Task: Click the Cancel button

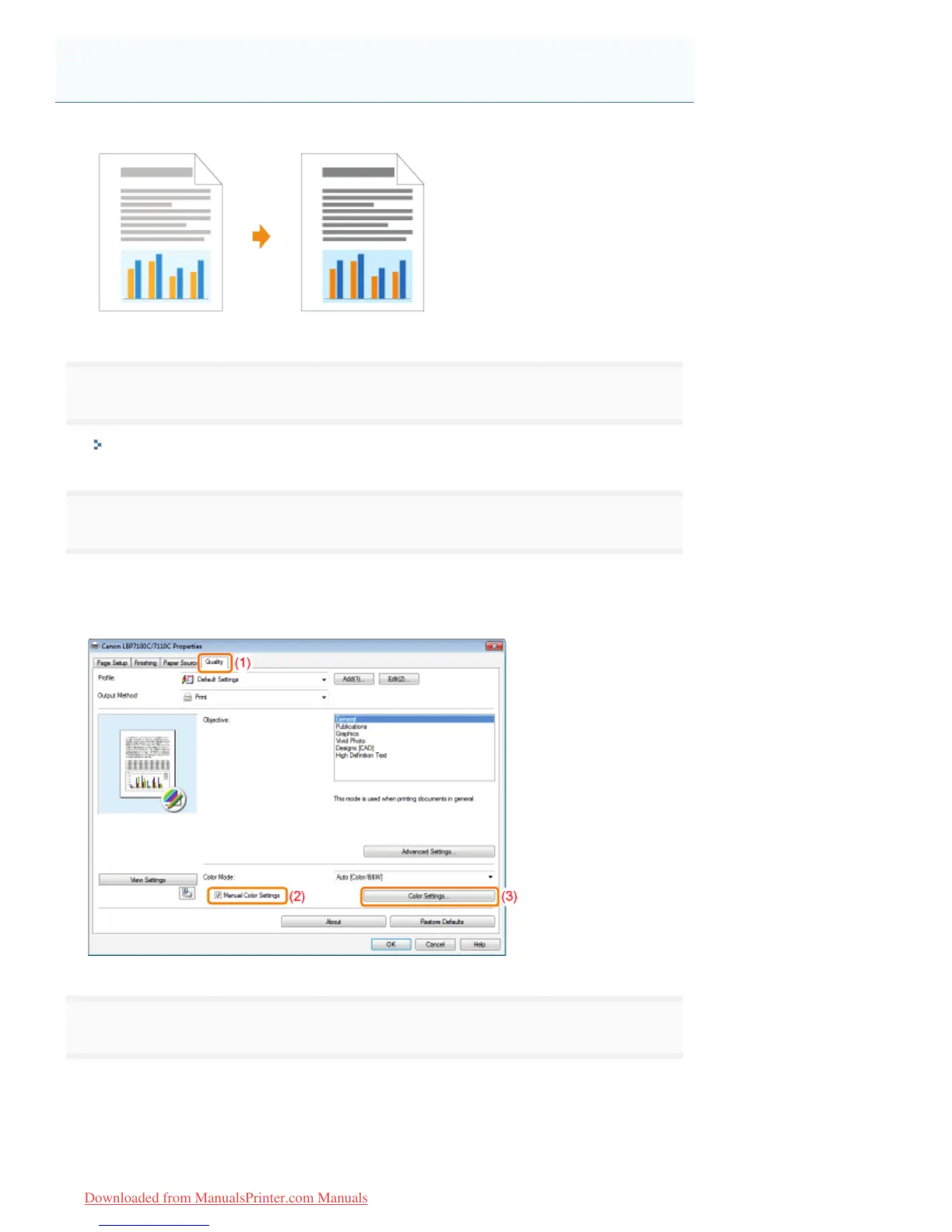Action: click(436, 944)
